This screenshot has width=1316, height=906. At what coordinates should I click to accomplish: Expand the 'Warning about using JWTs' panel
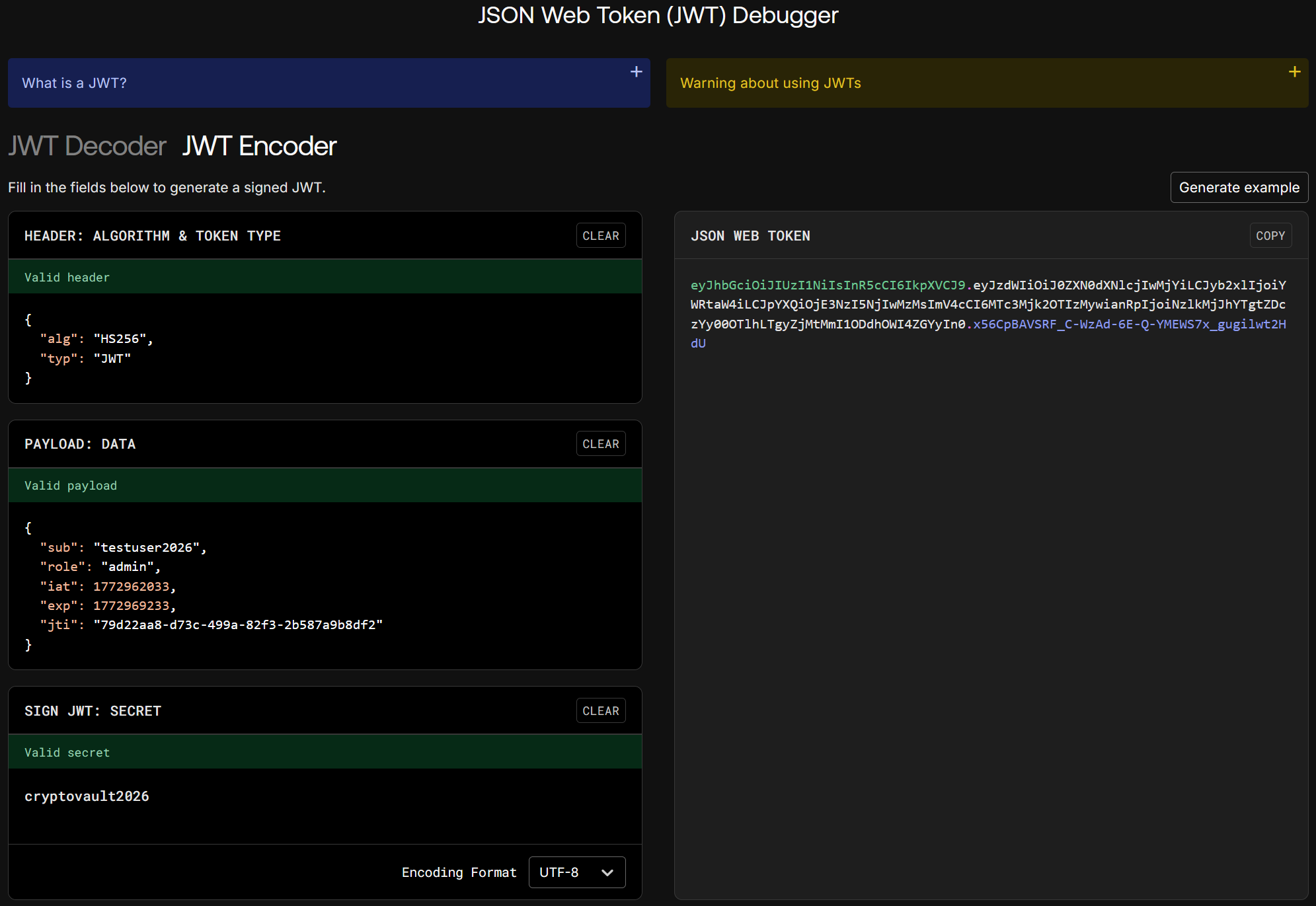(770, 83)
